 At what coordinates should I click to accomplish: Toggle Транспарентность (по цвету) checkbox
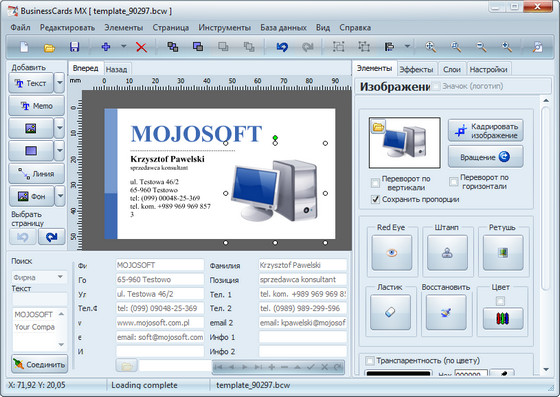(370, 361)
